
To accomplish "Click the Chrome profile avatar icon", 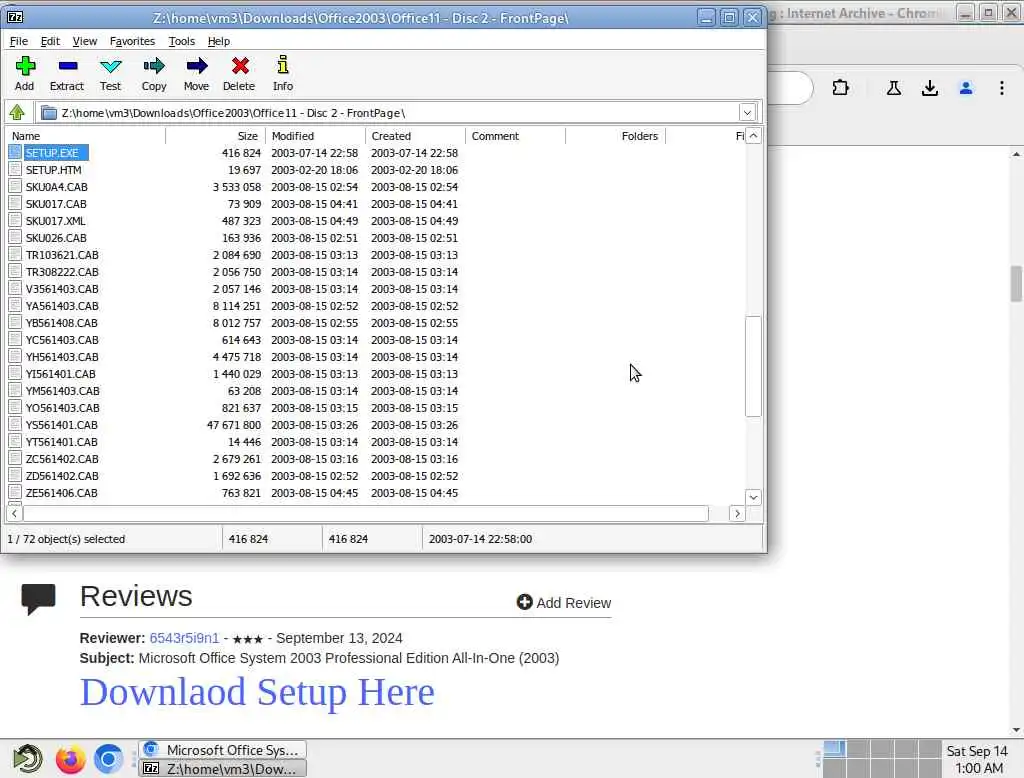I will click(x=965, y=88).
